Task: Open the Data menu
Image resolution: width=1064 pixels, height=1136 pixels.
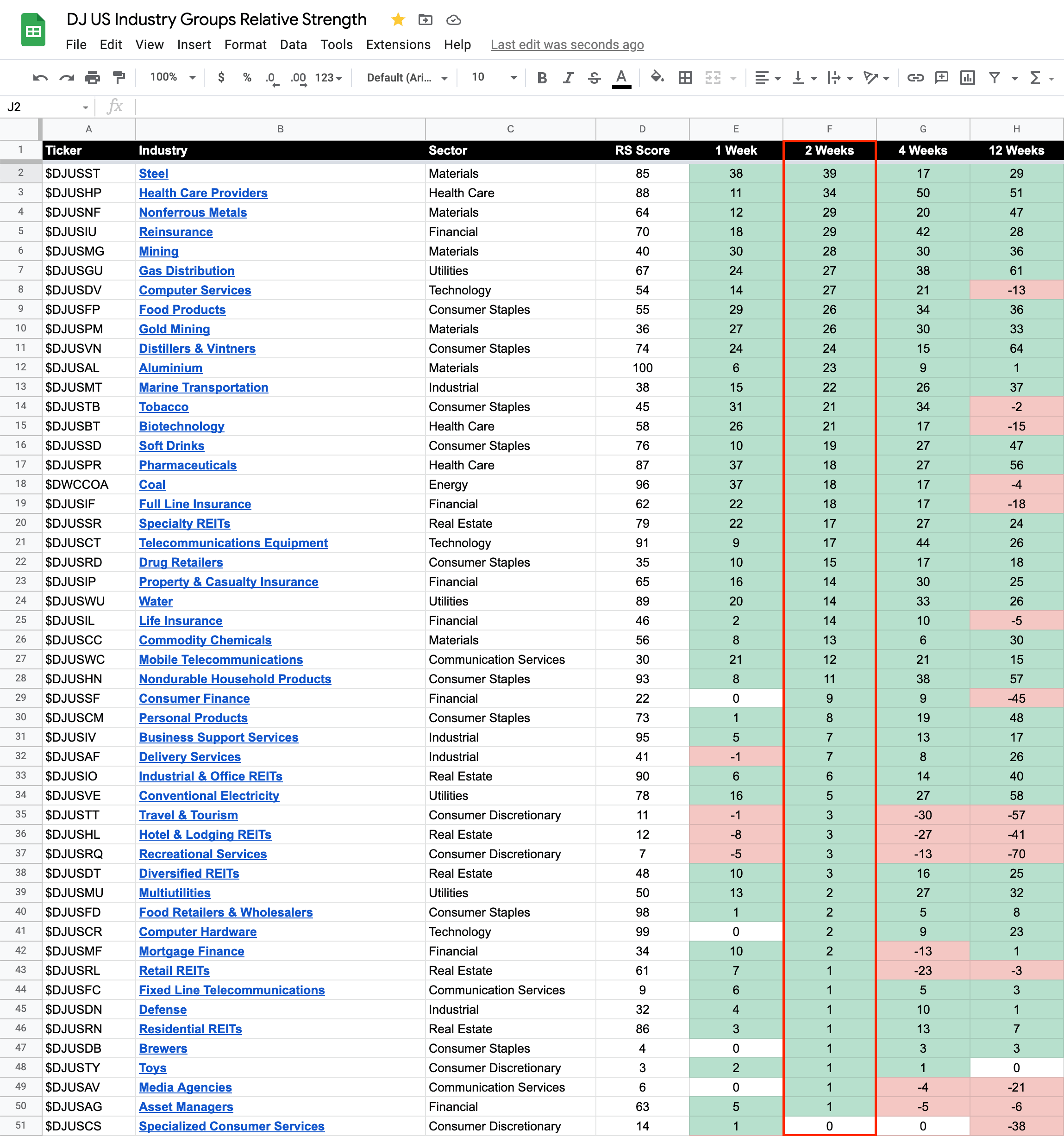Action: 293,44
